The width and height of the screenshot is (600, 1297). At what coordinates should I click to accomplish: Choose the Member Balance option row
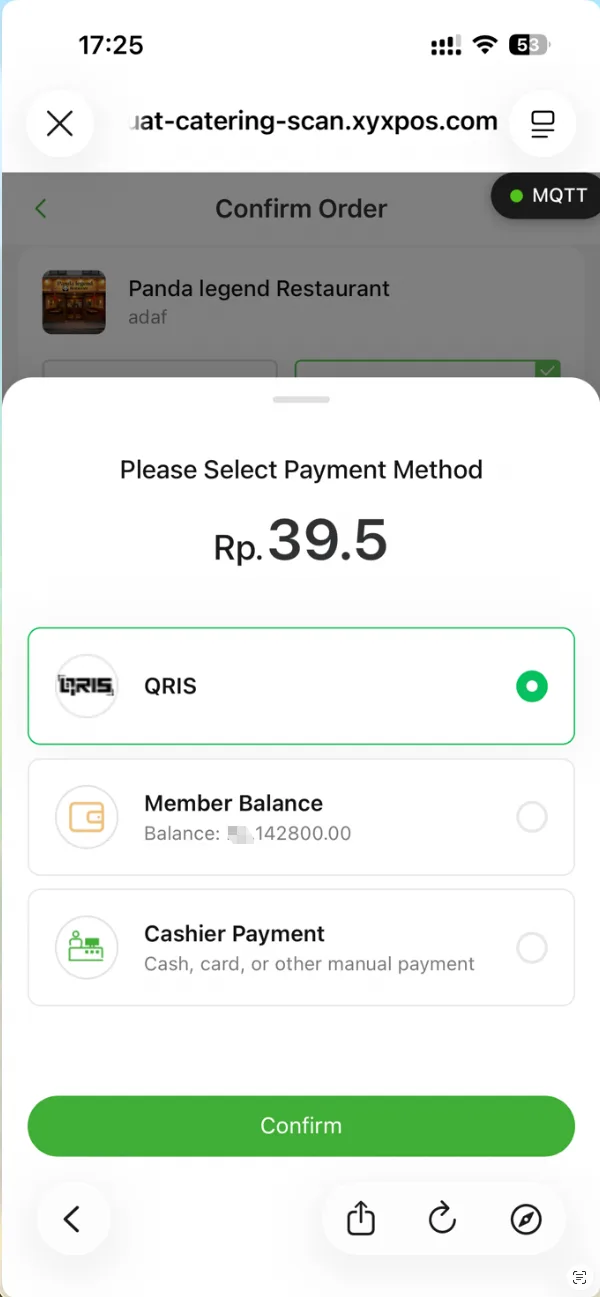click(301, 817)
